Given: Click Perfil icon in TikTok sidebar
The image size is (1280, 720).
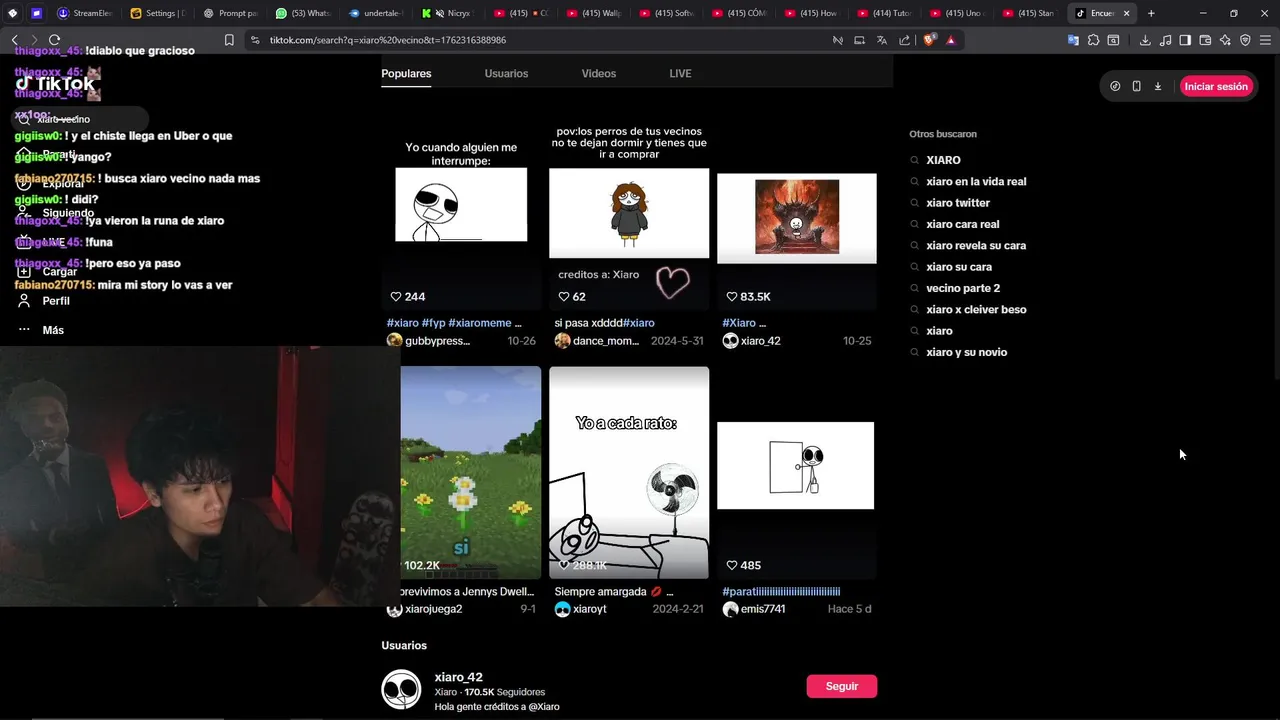Looking at the screenshot, I should [24, 301].
